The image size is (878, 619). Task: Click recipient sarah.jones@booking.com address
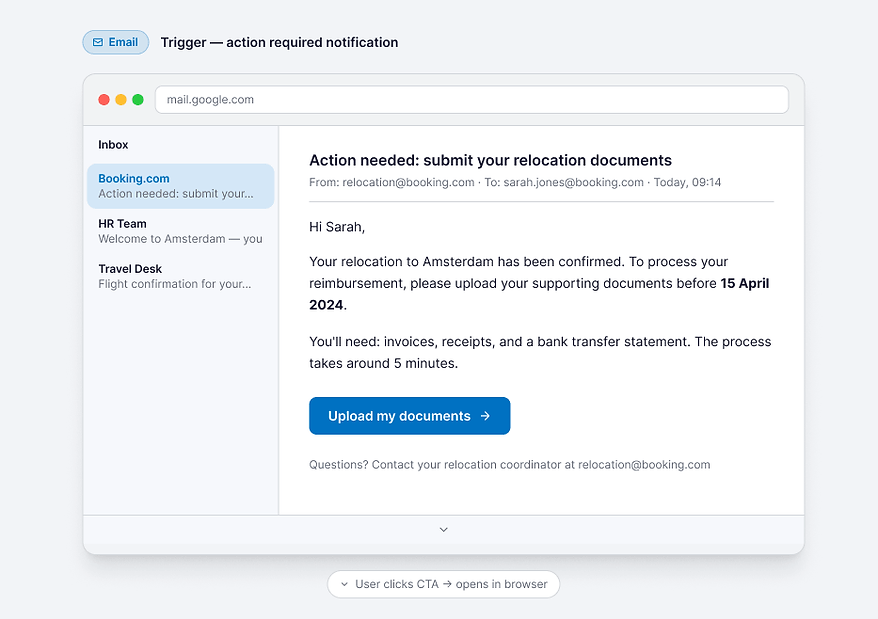click(573, 182)
